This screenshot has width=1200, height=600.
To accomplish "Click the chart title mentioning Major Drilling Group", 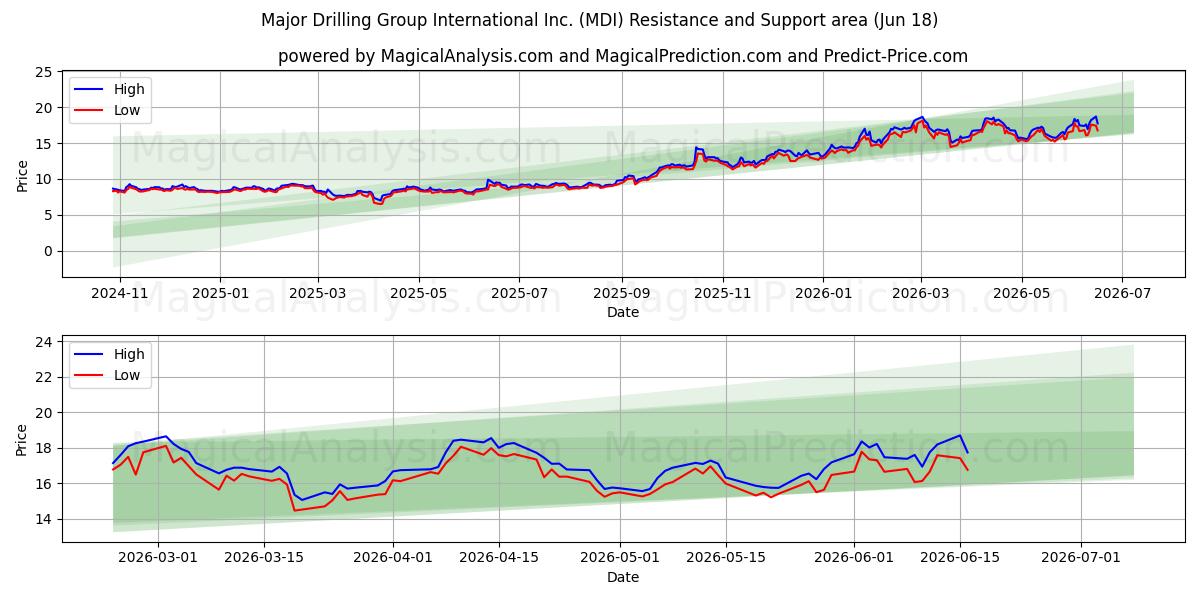I will pos(599,20).
